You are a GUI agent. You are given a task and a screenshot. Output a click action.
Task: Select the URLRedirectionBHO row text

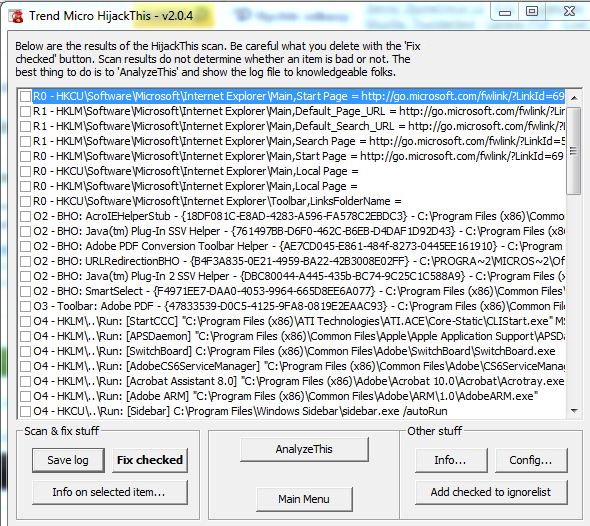[x=299, y=261]
